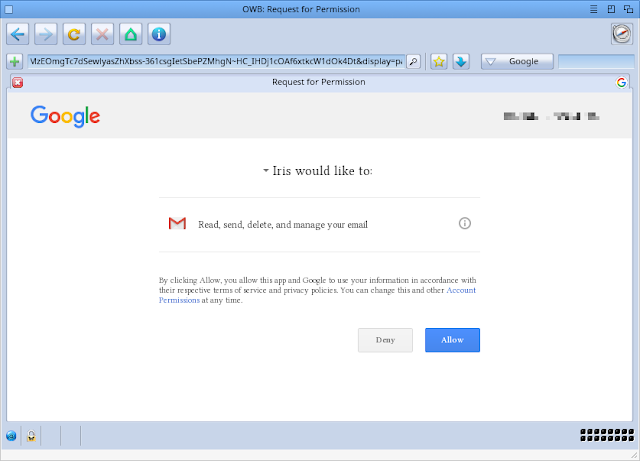Click the search input field next to Google
640x461 pixels.
pos(596,62)
